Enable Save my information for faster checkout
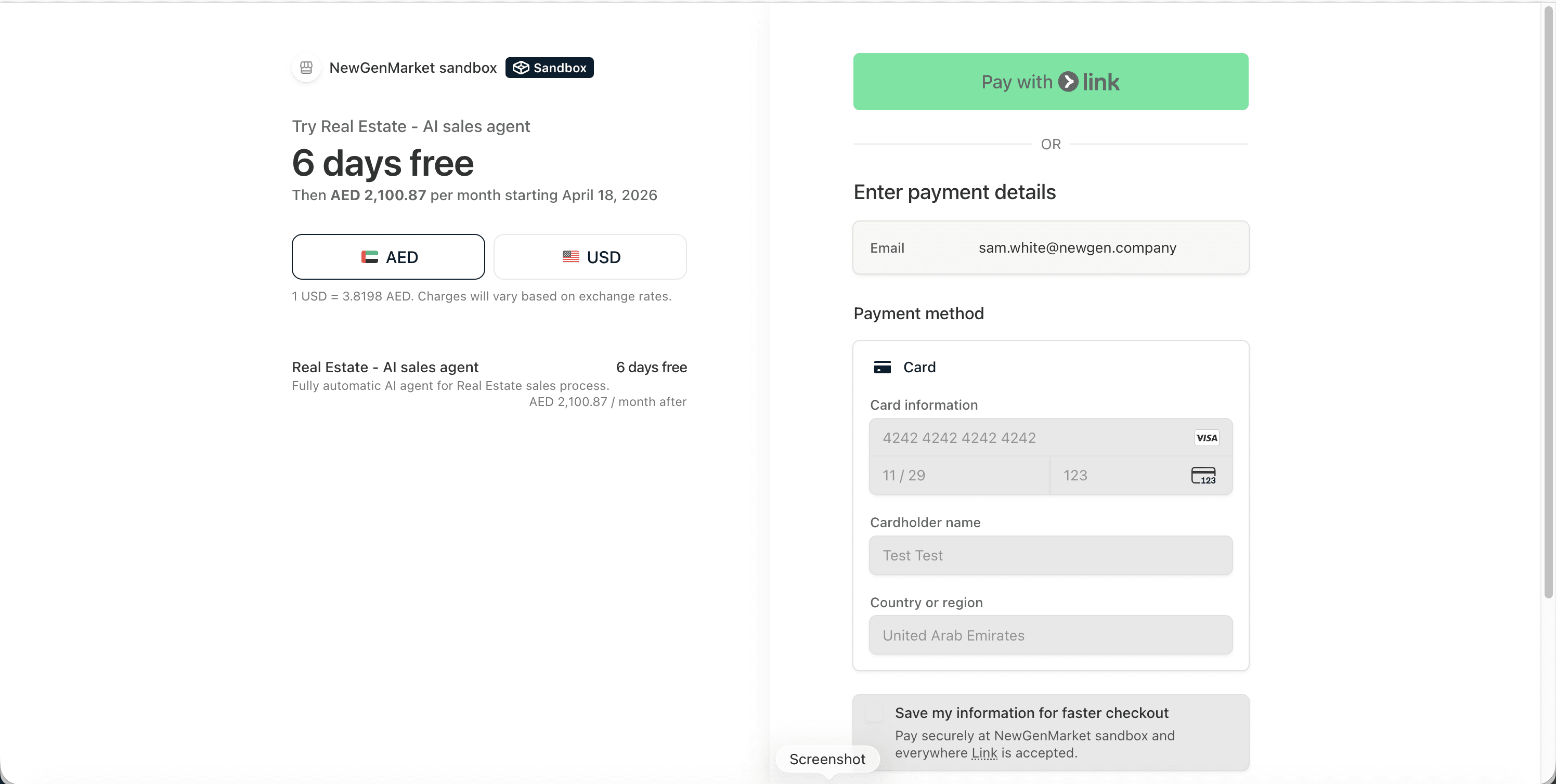The height and width of the screenshot is (784, 1556). [x=874, y=713]
